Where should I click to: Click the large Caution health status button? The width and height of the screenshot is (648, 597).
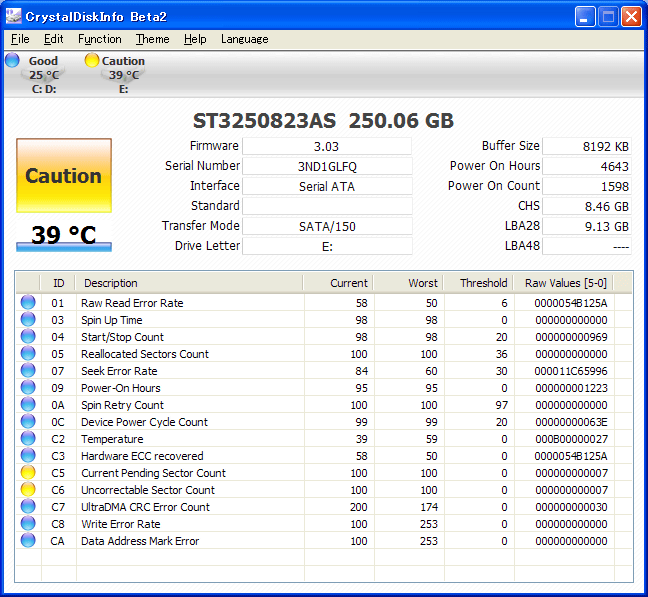(64, 176)
